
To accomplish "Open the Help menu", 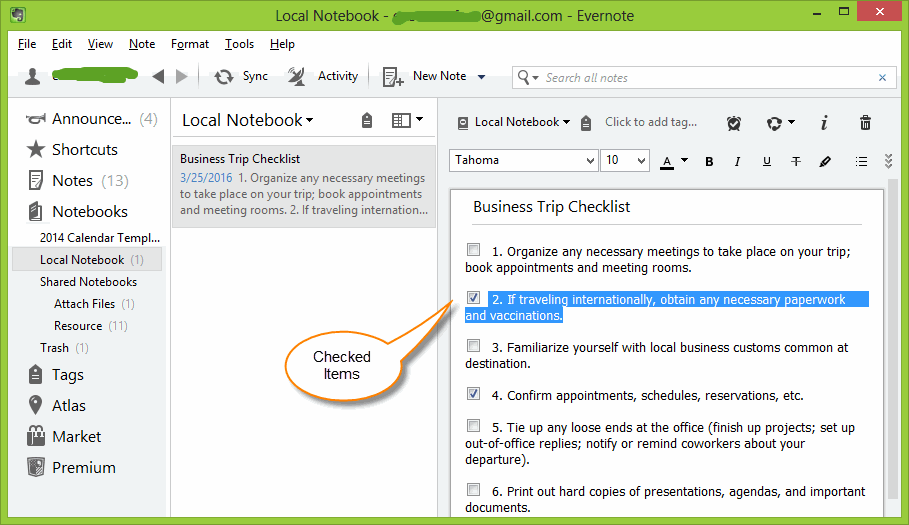I will (282, 44).
